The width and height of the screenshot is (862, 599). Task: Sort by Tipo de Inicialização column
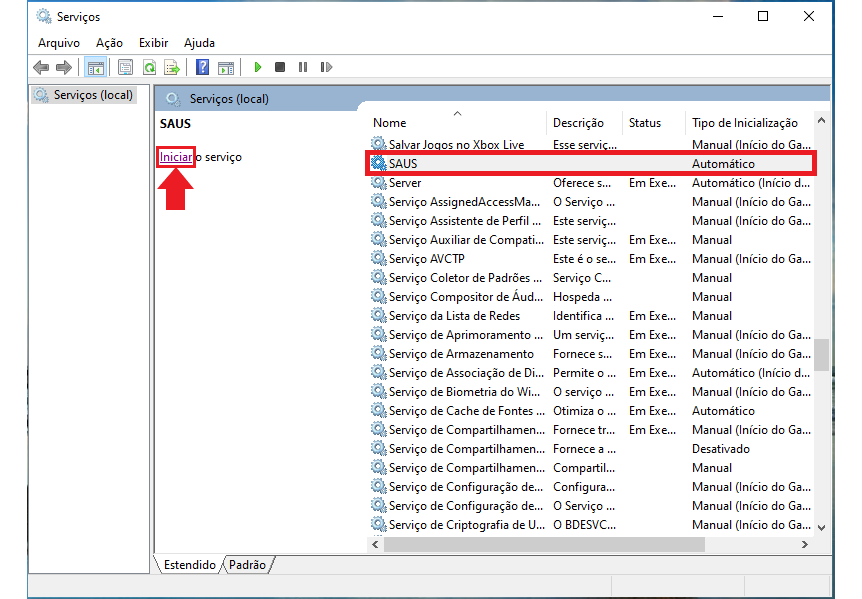tap(744, 123)
